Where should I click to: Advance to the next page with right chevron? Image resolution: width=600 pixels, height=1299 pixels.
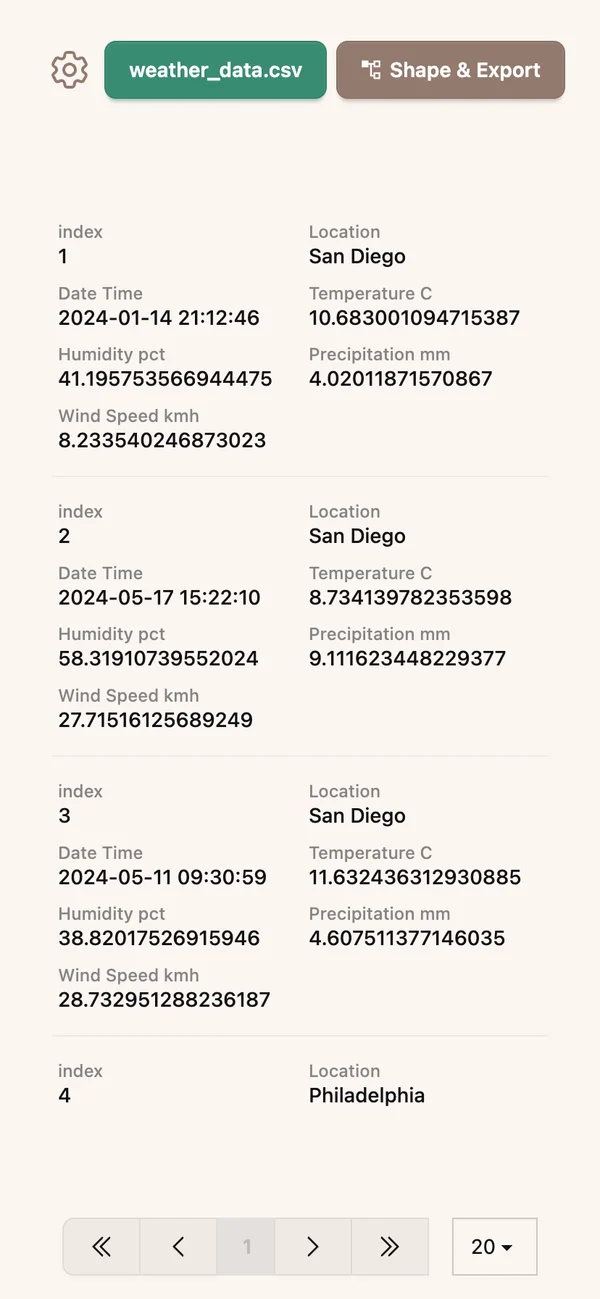(312, 1246)
